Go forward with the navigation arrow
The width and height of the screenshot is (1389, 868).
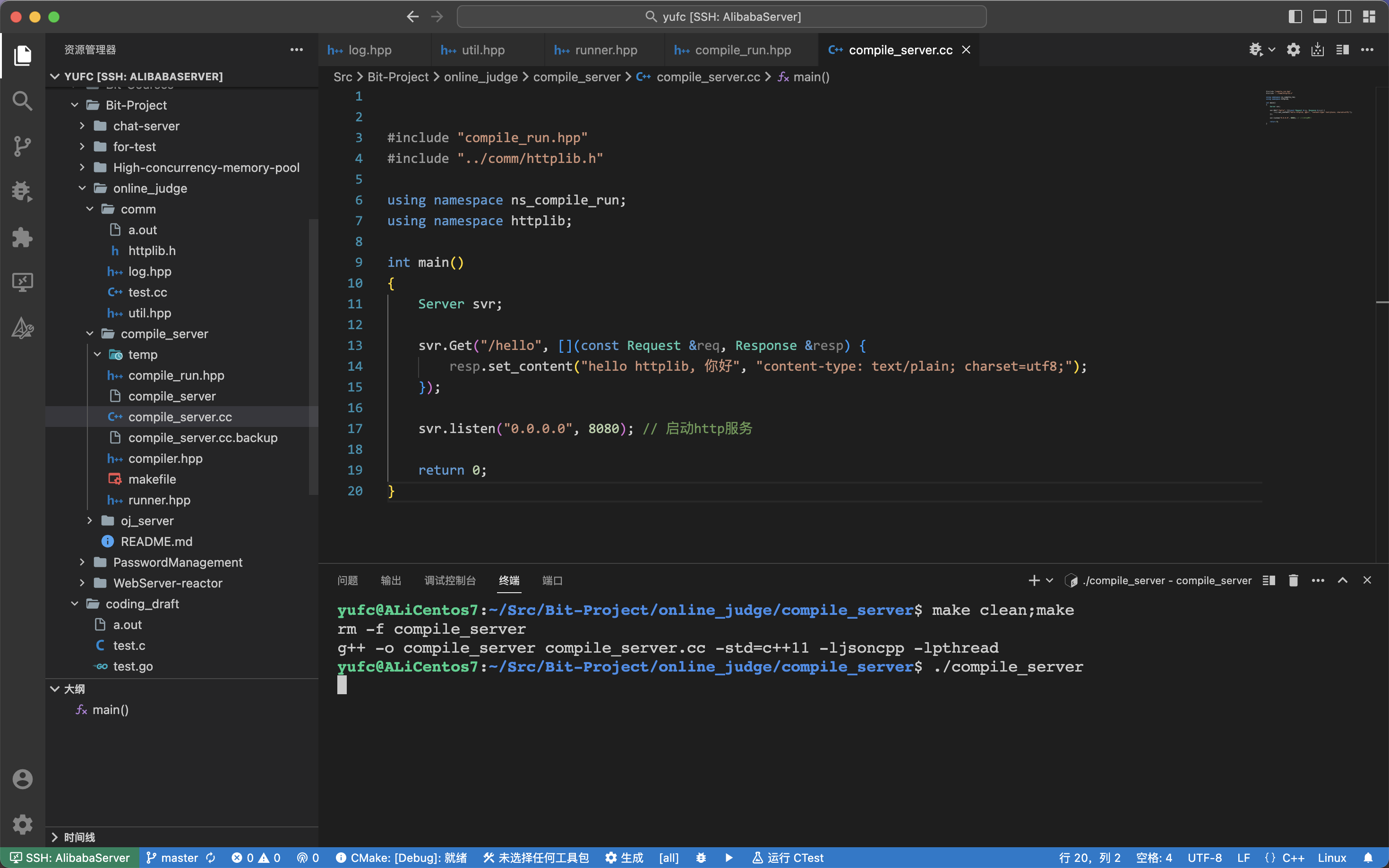pos(437,17)
